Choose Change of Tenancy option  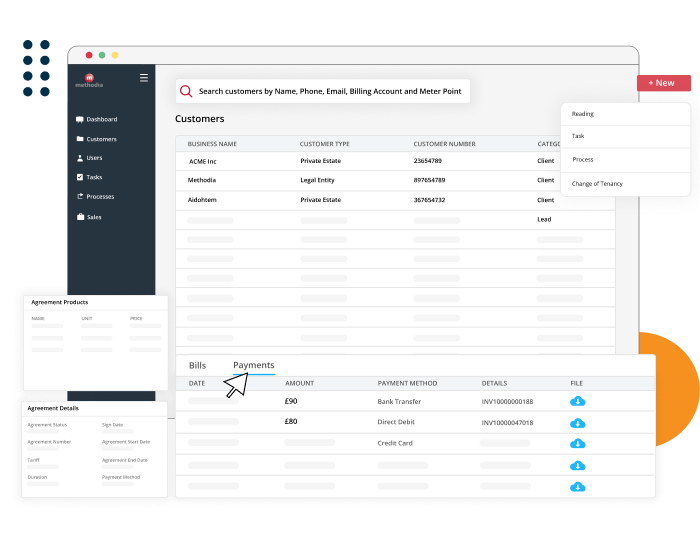pyautogui.click(x=596, y=183)
